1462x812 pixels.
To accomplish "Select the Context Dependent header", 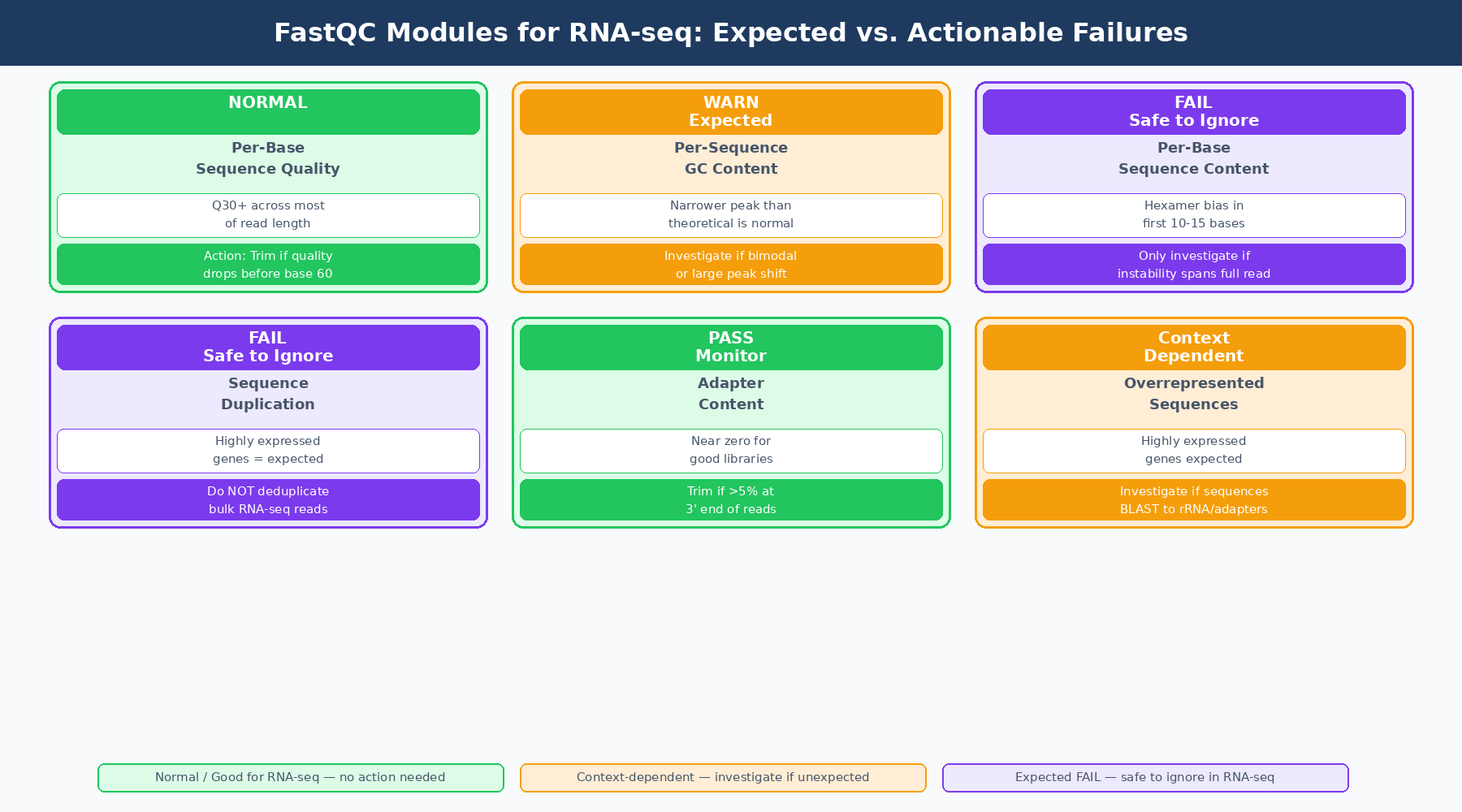I will (x=1193, y=347).
